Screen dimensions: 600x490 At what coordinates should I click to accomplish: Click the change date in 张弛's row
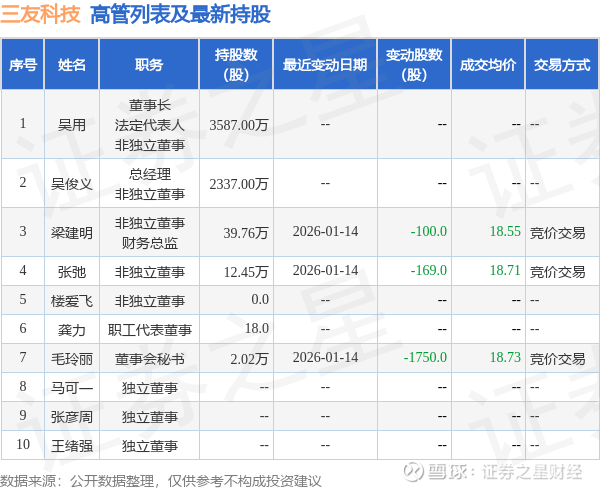pyautogui.click(x=325, y=270)
